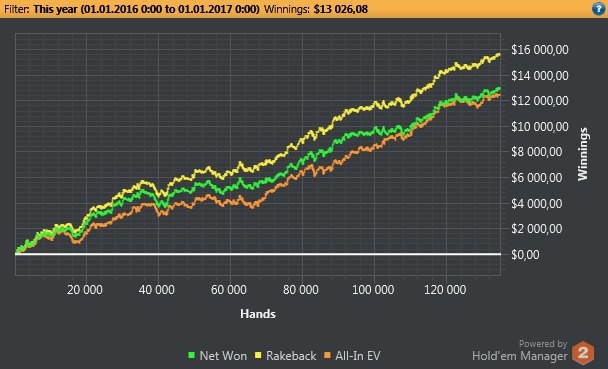
Task: Click the 'Powered by' text
Action: [543, 343]
